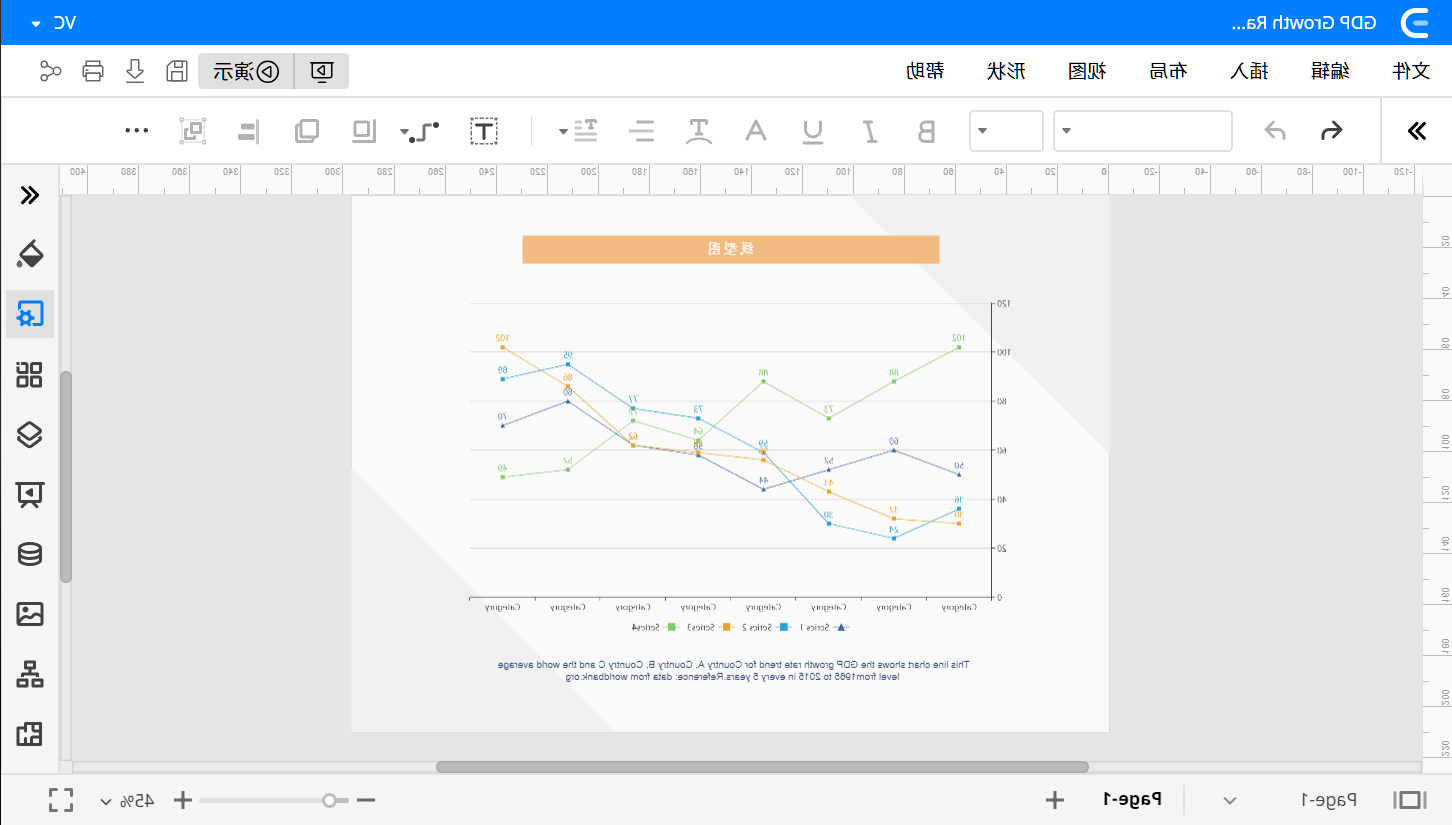This screenshot has height=825, width=1452.
Task: Open the database sidebar panel
Action: point(30,554)
